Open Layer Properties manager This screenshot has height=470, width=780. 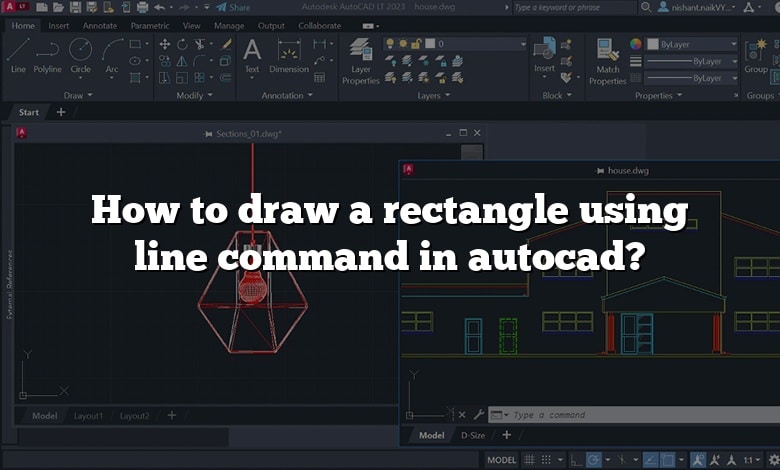click(362, 60)
